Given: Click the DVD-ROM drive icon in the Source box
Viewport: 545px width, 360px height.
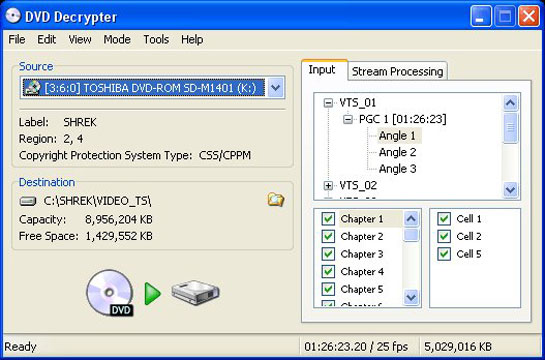Looking at the screenshot, I should (32, 88).
